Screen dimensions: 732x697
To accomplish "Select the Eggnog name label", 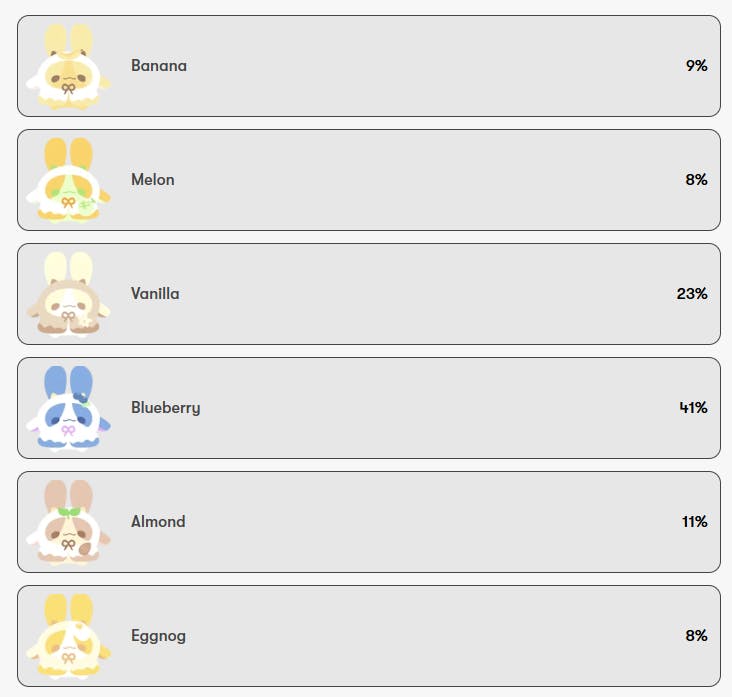I will (158, 636).
